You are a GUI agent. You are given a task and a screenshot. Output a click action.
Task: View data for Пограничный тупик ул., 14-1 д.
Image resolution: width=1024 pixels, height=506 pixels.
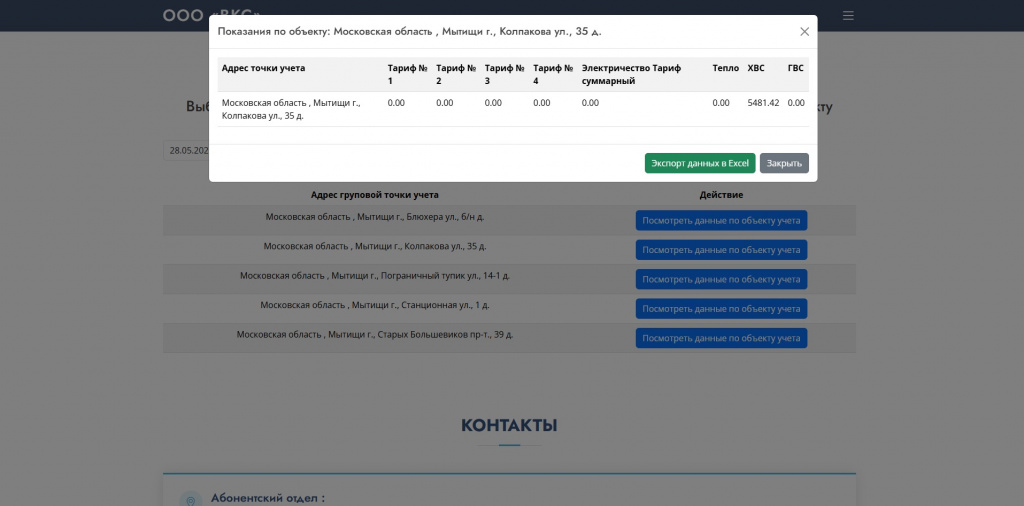coord(722,279)
